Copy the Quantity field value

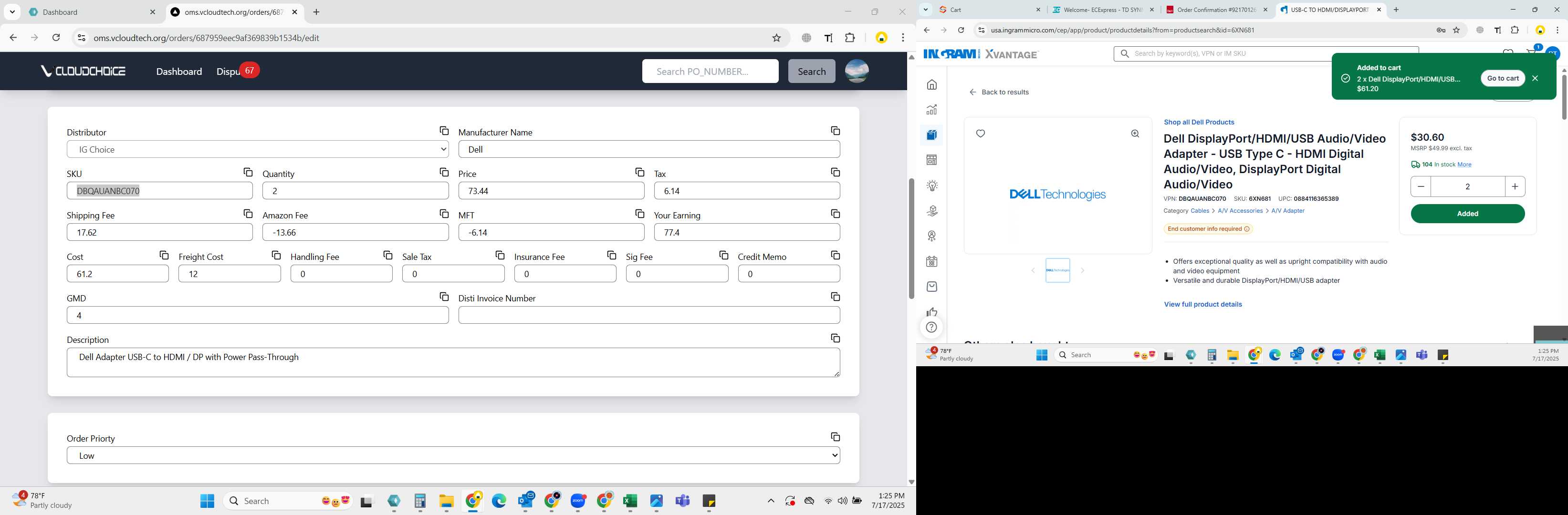(x=444, y=172)
